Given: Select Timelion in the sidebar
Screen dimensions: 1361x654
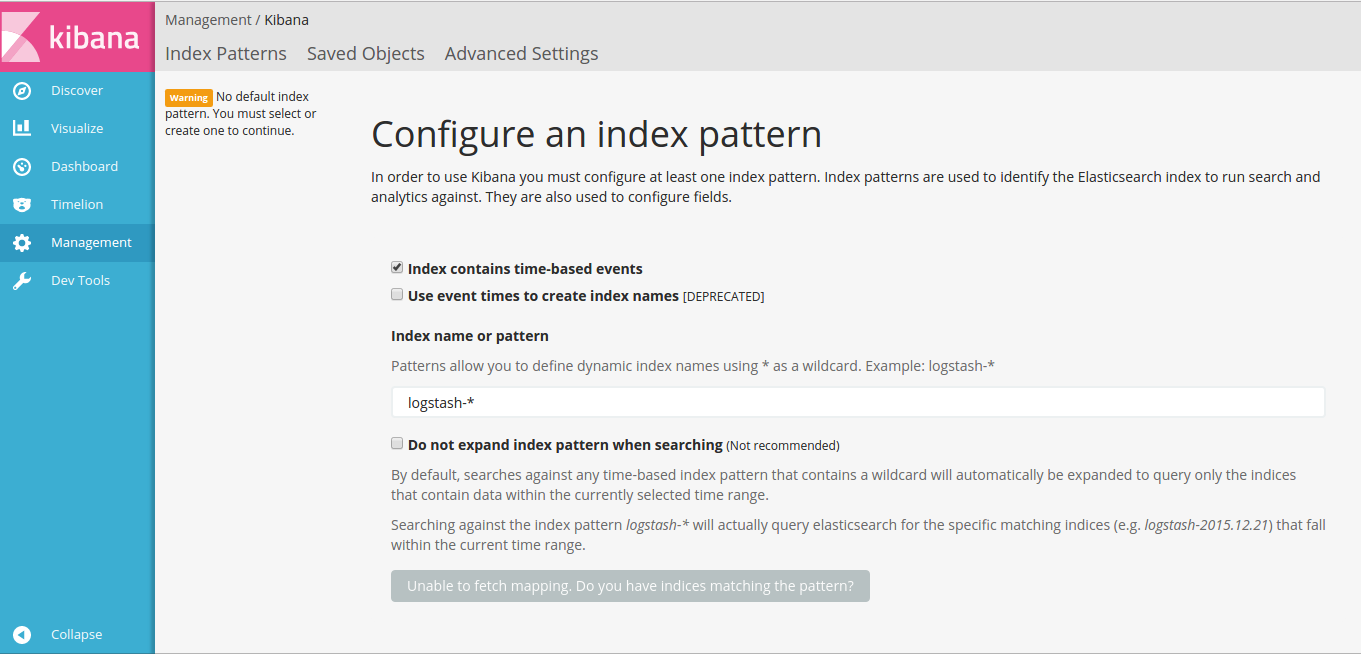Looking at the screenshot, I should pos(77,205).
